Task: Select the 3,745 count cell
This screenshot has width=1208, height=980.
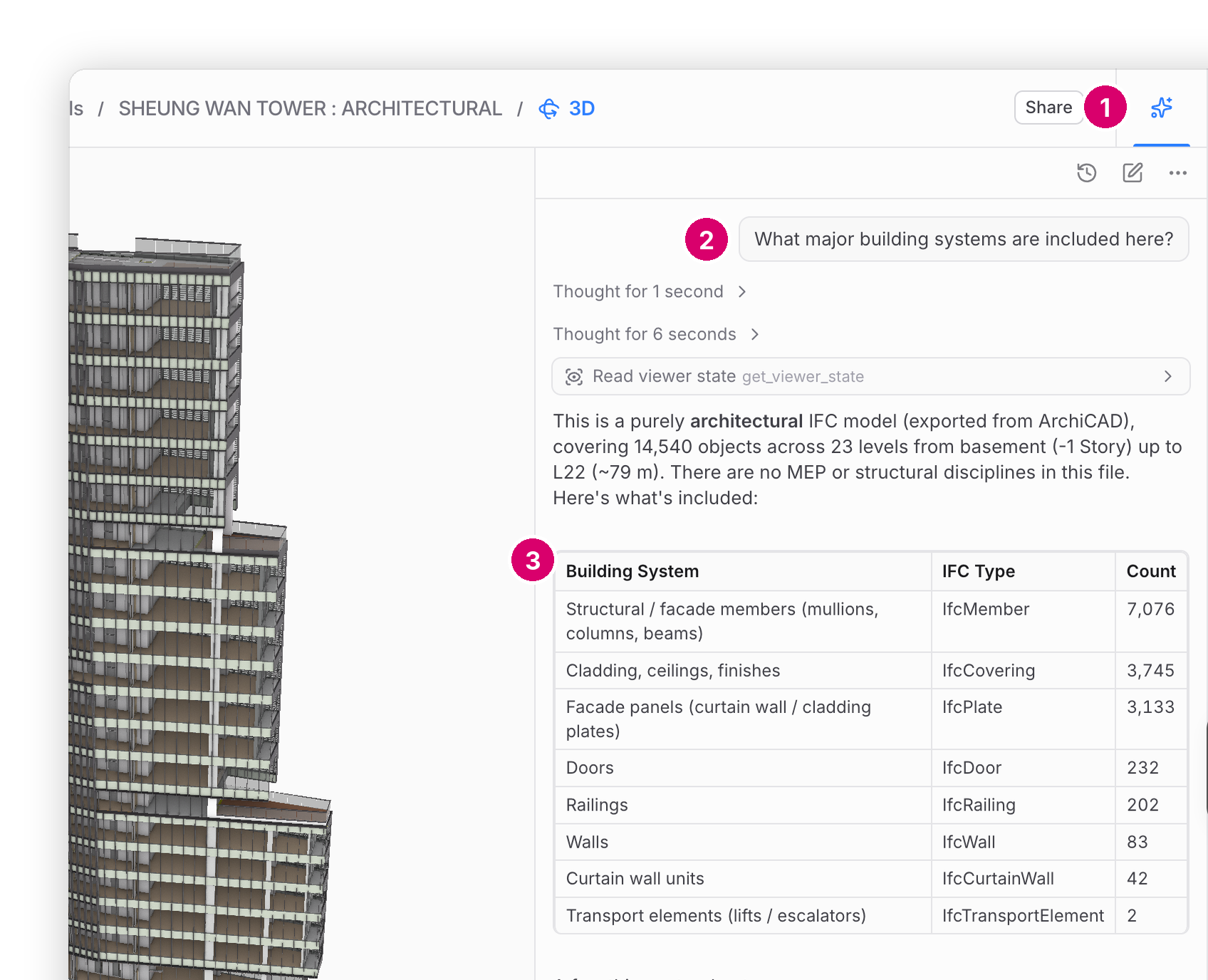Action: click(x=1150, y=670)
